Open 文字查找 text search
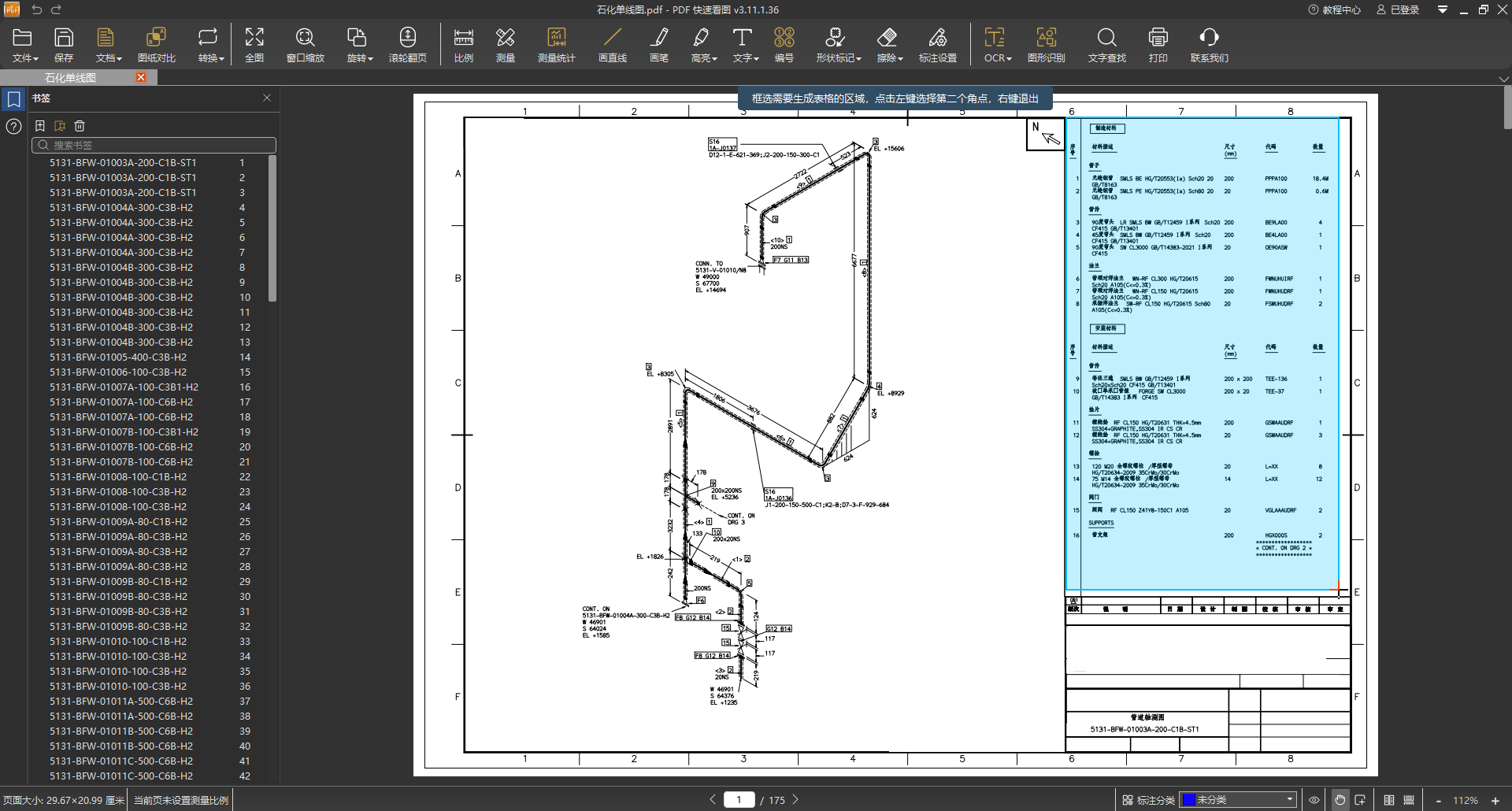Screen dimensions: 1512x811 click(x=1106, y=45)
